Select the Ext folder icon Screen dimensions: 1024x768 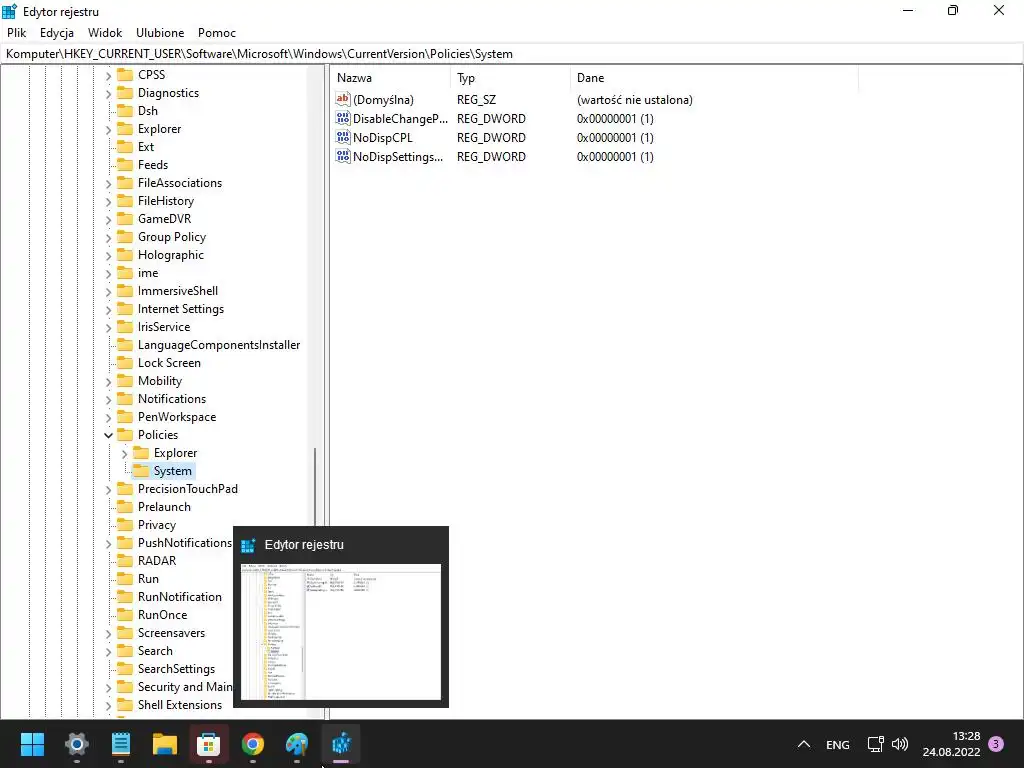coord(125,146)
